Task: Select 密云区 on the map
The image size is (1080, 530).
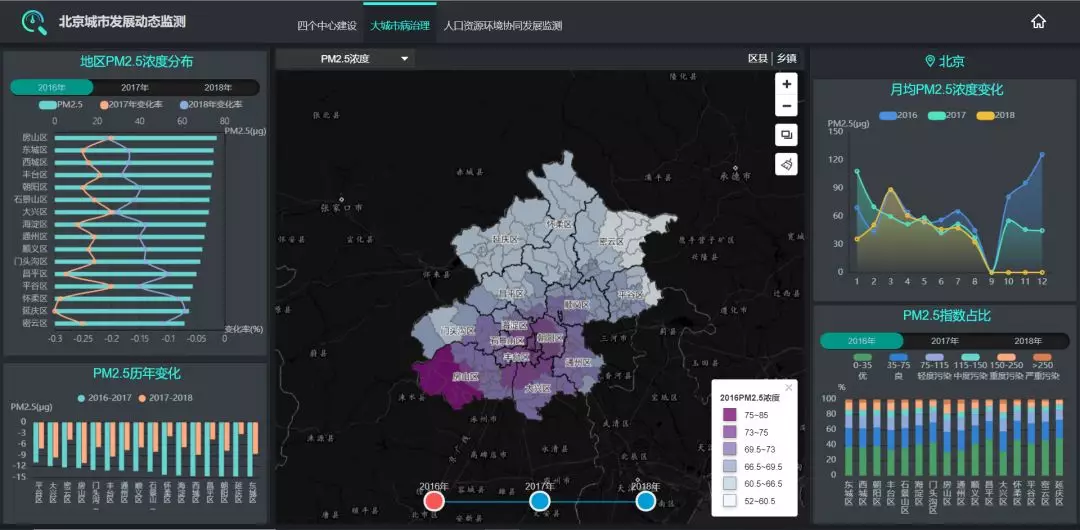Action: [x=611, y=242]
